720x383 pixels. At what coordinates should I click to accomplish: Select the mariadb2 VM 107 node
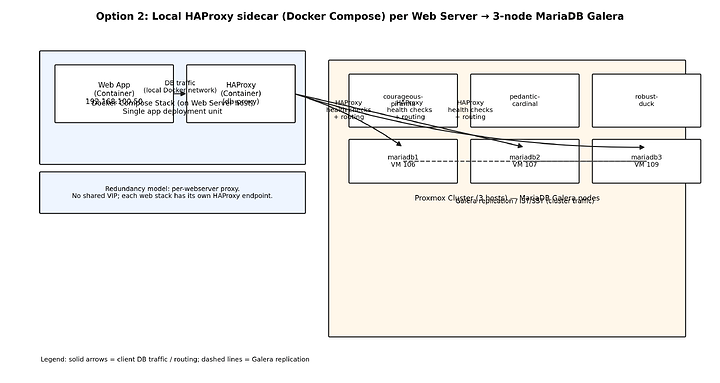pyautogui.click(x=524, y=161)
